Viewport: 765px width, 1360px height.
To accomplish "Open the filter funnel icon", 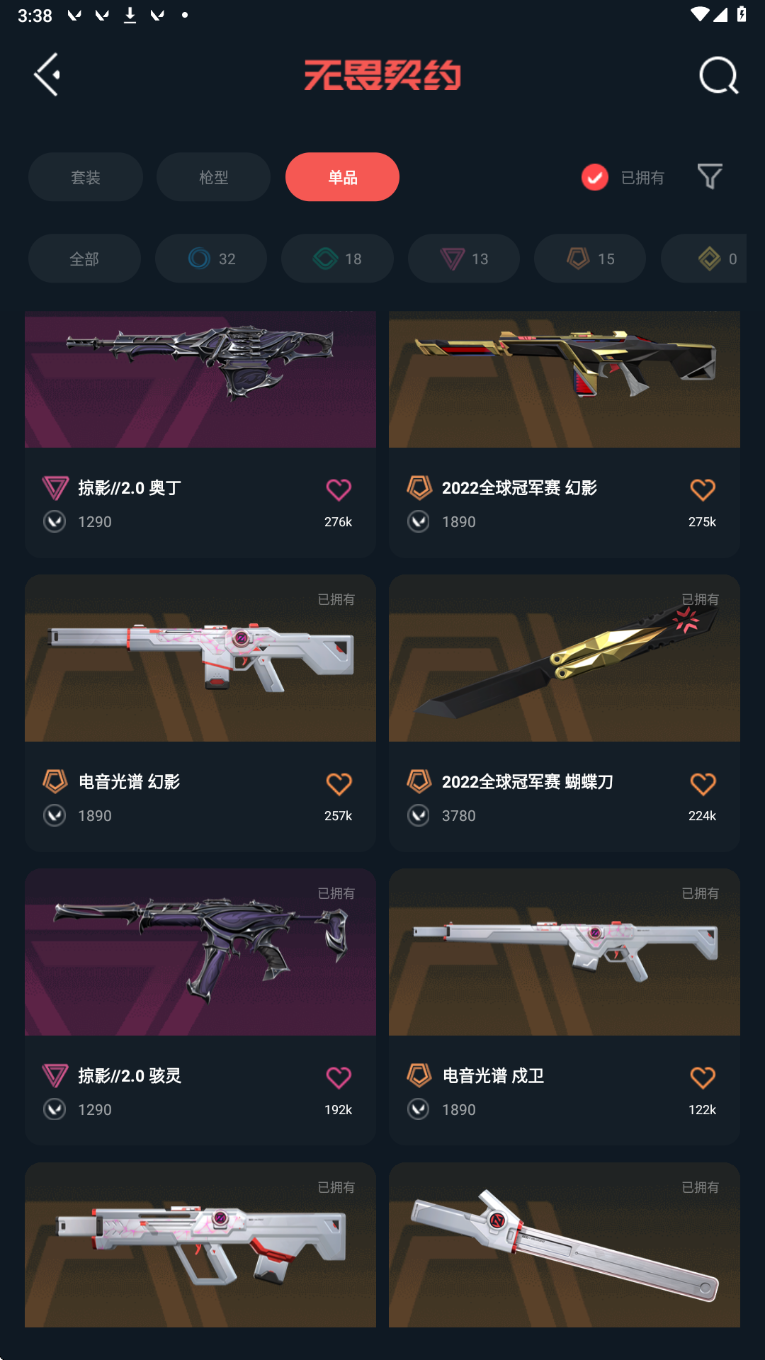I will (x=710, y=177).
